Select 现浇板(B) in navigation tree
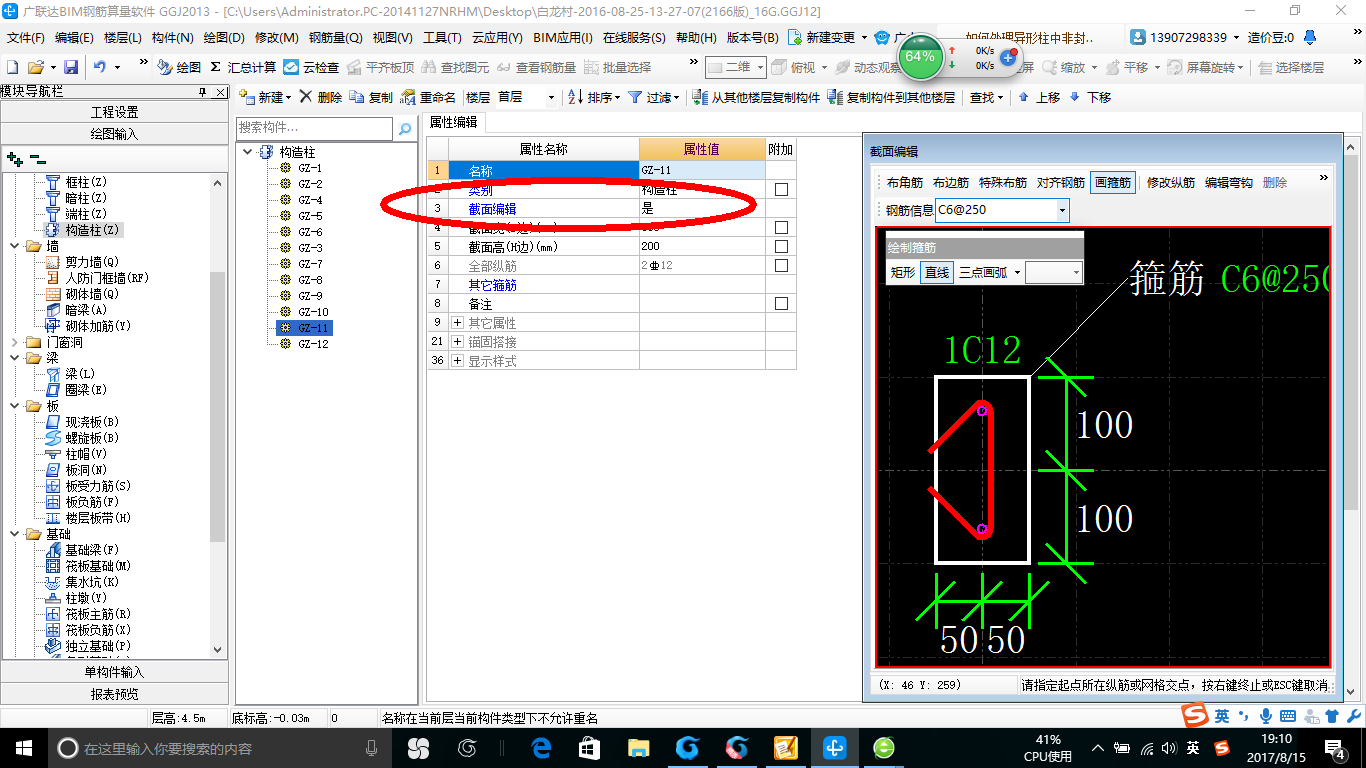The image size is (1366, 768). [x=92, y=422]
